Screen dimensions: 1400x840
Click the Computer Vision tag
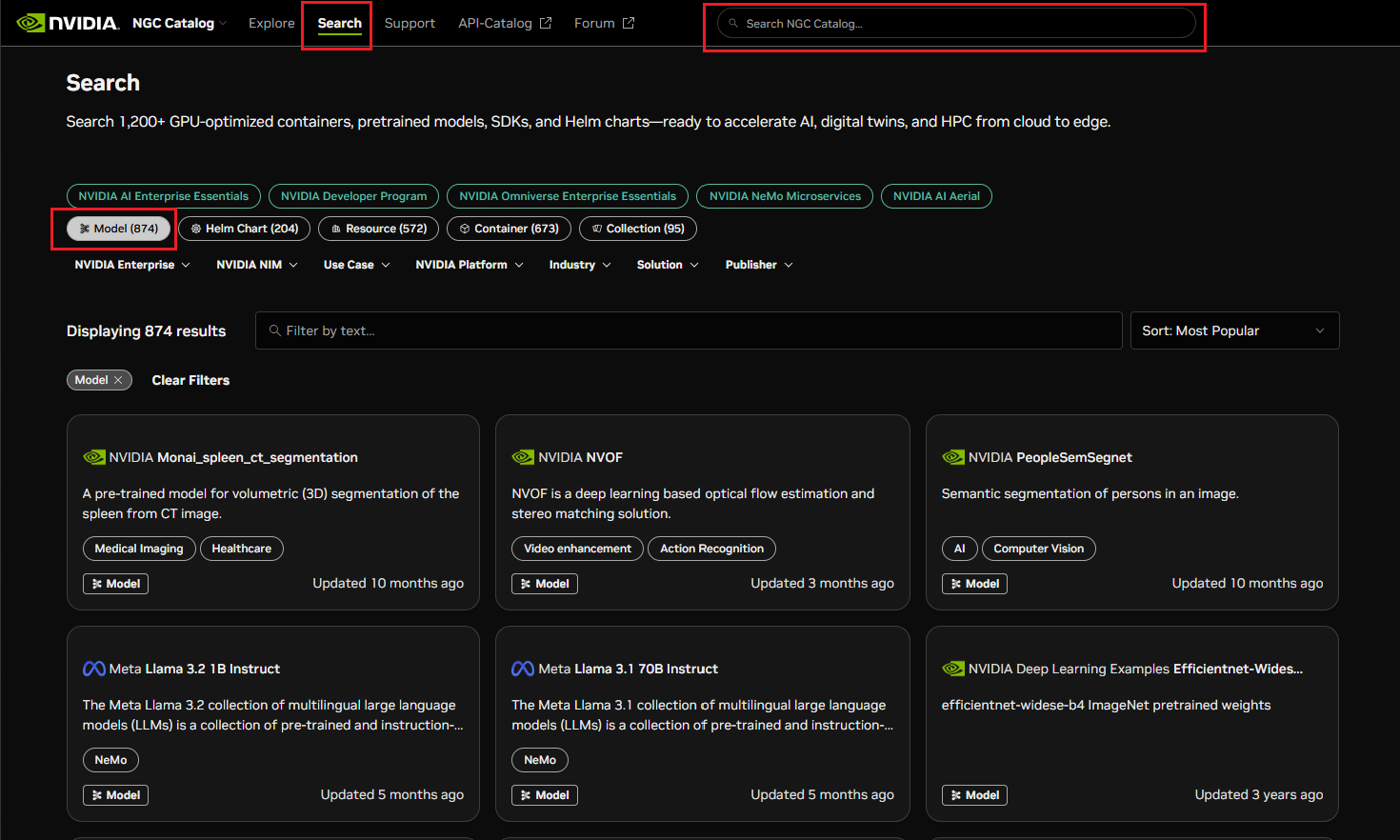pyautogui.click(x=1039, y=549)
